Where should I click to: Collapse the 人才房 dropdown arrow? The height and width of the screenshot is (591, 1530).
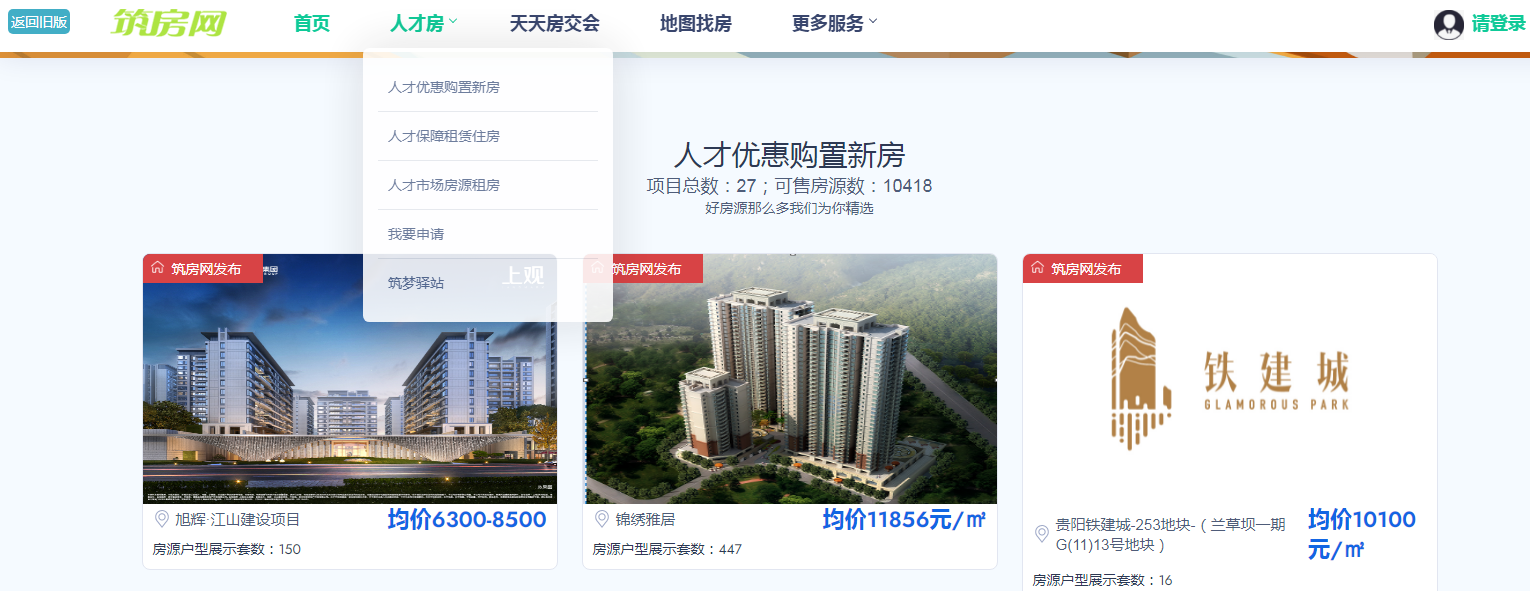[453, 21]
